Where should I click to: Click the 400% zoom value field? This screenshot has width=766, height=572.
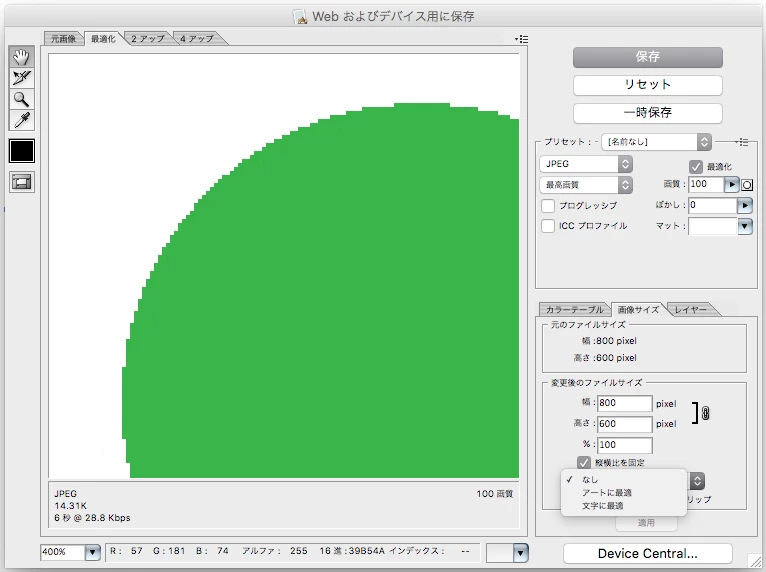(x=63, y=552)
